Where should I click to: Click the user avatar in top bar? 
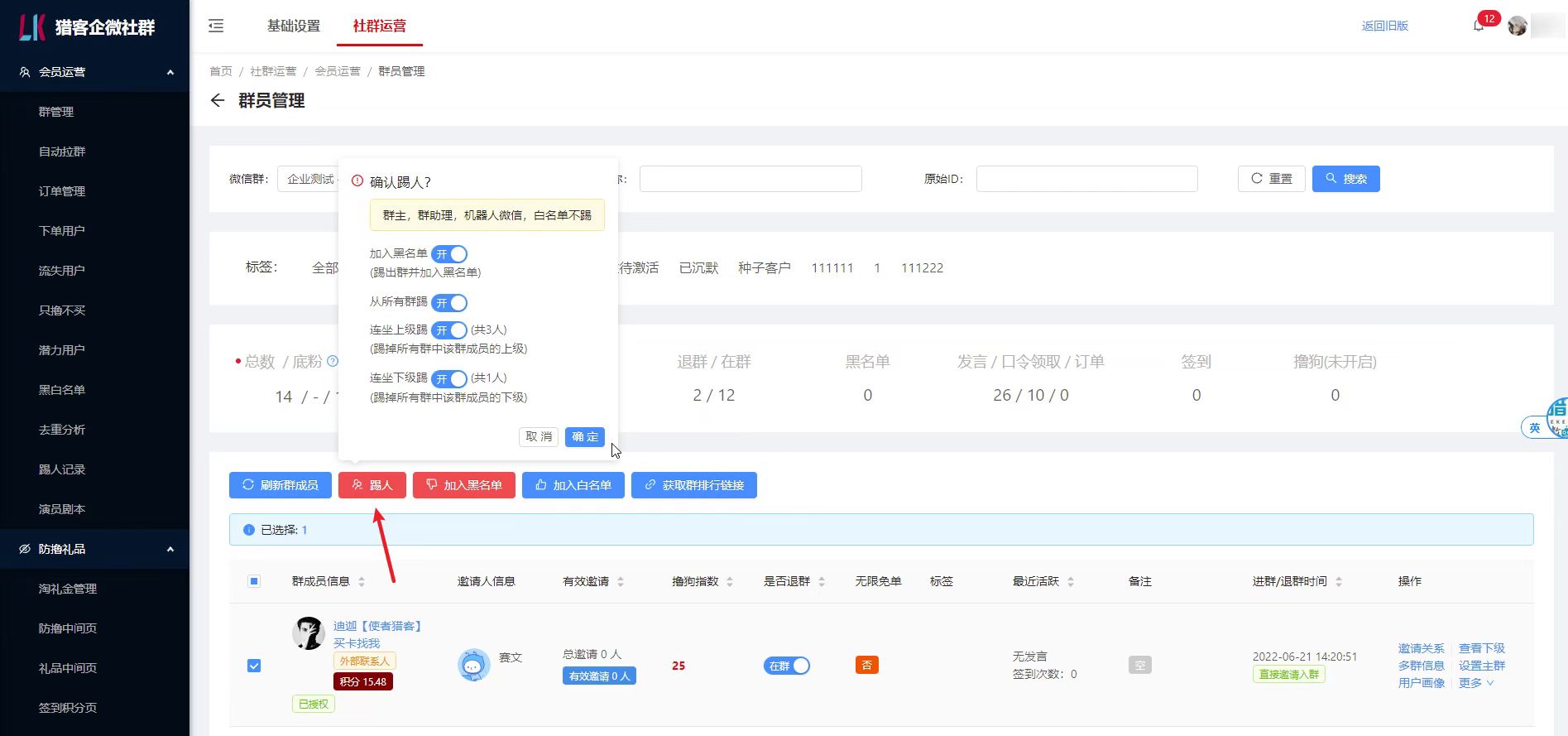tap(1517, 26)
